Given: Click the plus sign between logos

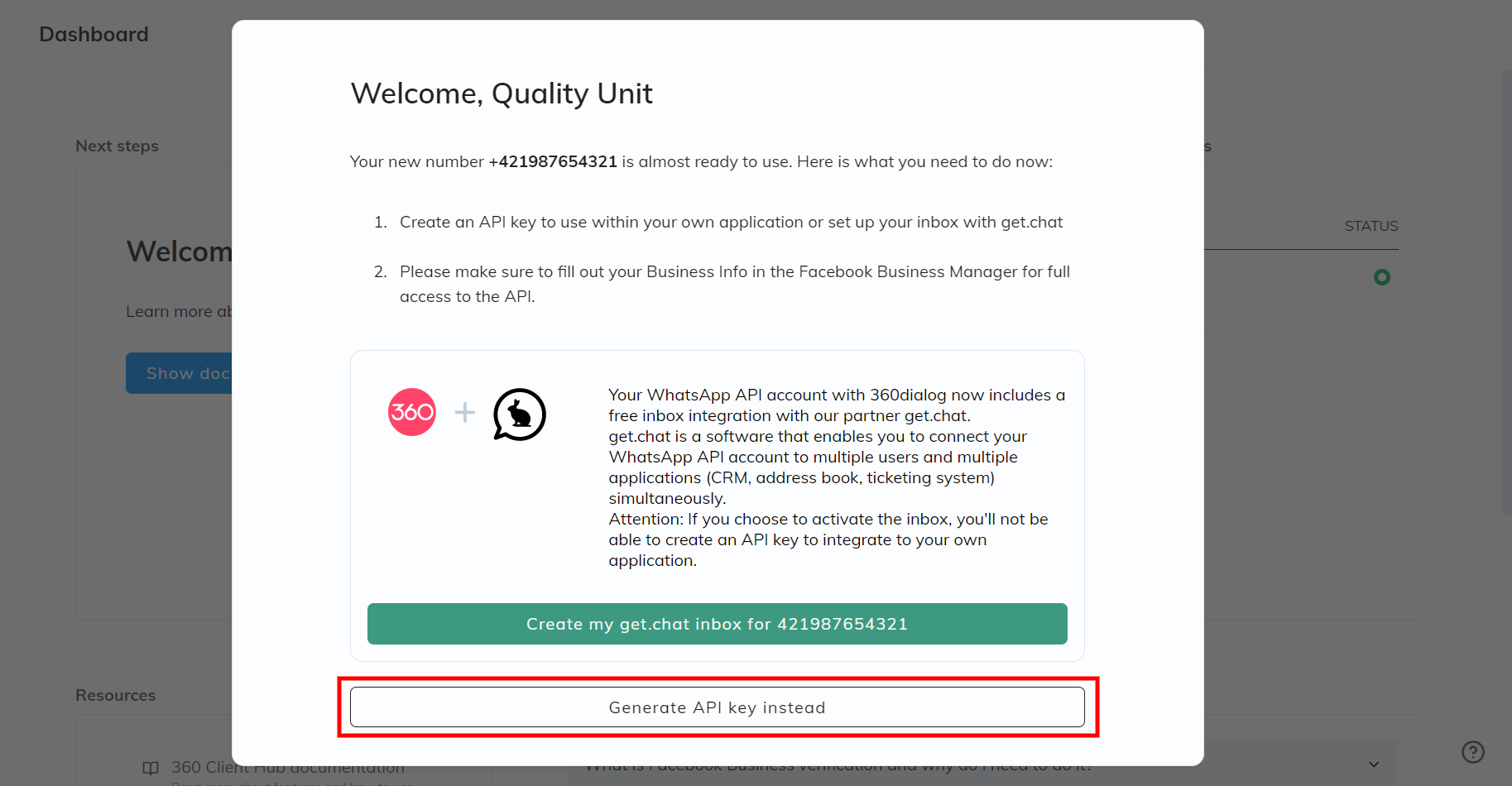Looking at the screenshot, I should click(465, 412).
